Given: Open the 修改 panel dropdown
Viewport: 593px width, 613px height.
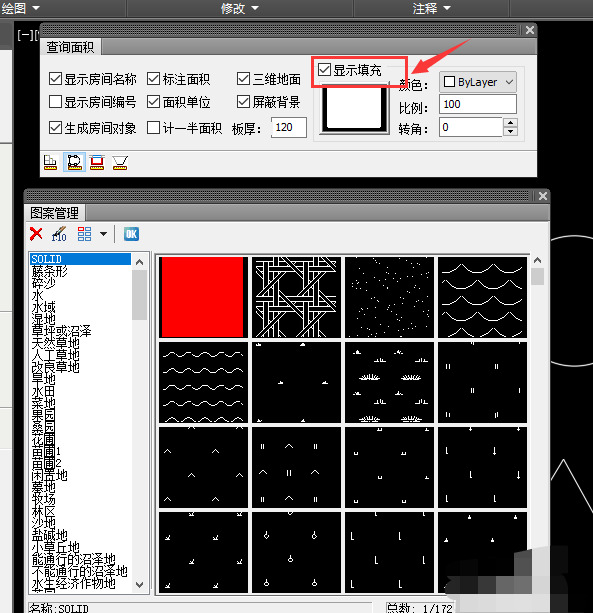Looking at the screenshot, I should (x=240, y=8).
